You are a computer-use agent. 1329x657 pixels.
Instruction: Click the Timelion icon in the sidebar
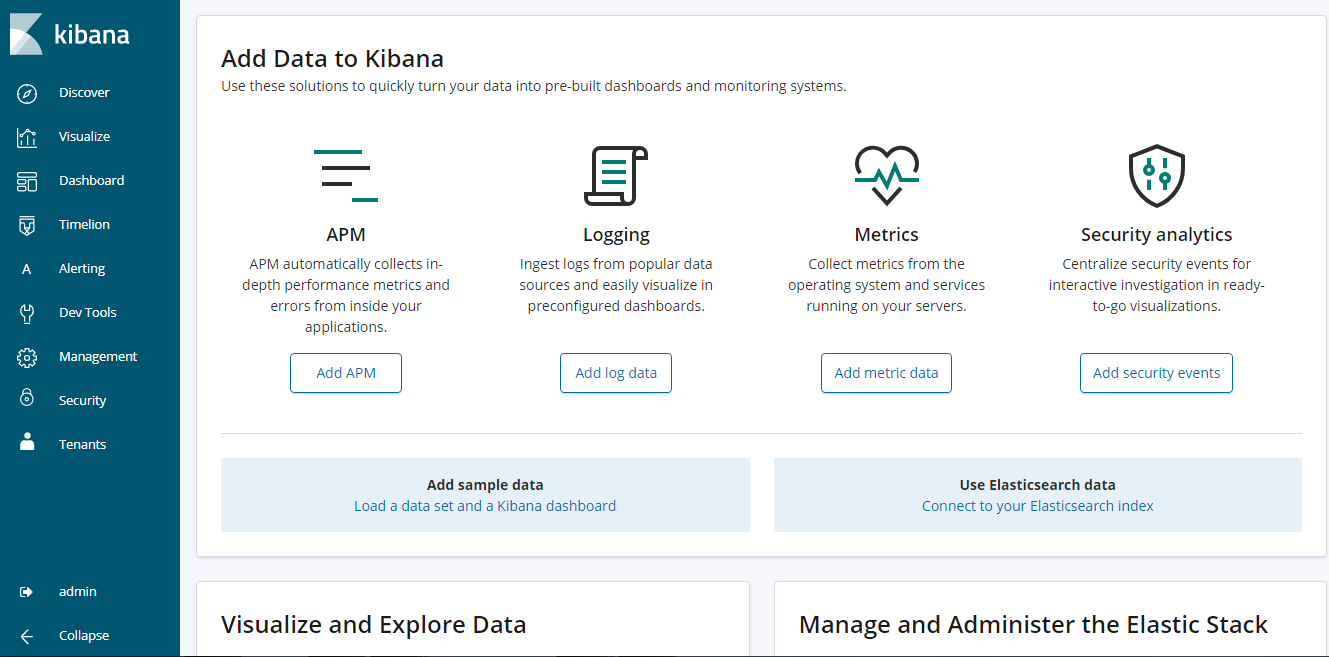pyautogui.click(x=27, y=225)
